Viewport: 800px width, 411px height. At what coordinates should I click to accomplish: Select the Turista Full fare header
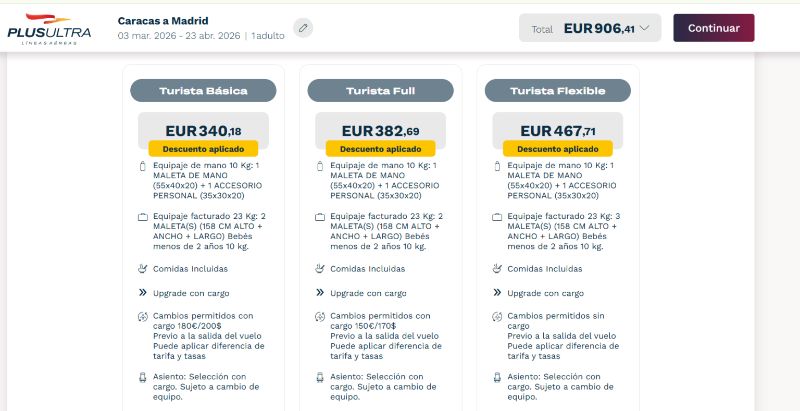(x=380, y=91)
